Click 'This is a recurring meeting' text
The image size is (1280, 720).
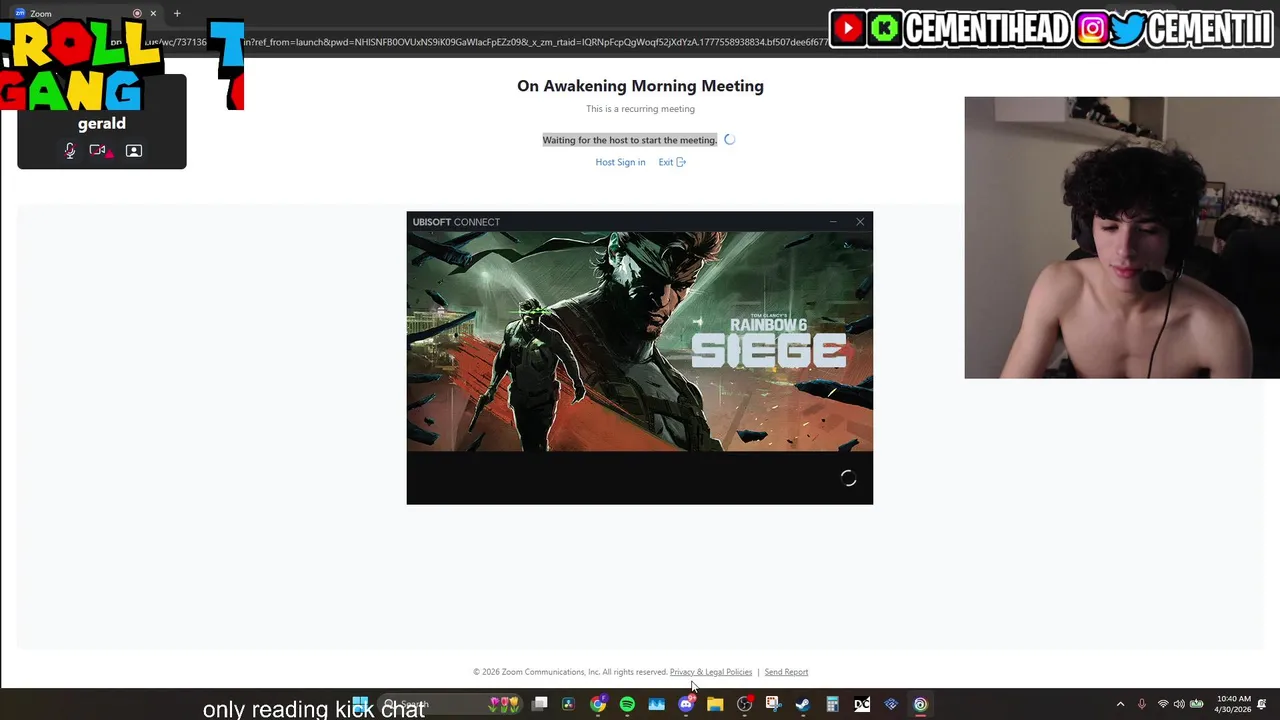tap(640, 108)
